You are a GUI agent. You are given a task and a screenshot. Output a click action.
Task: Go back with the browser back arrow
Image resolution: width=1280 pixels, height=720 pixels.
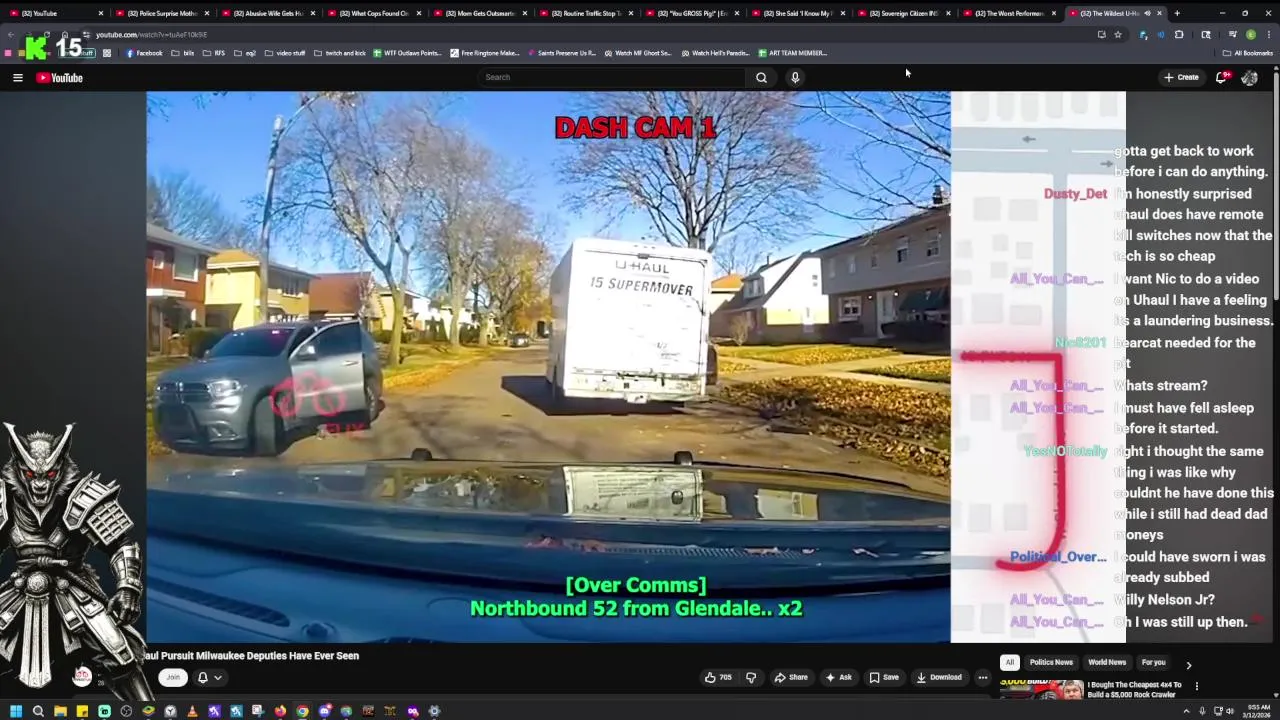click(x=11, y=34)
